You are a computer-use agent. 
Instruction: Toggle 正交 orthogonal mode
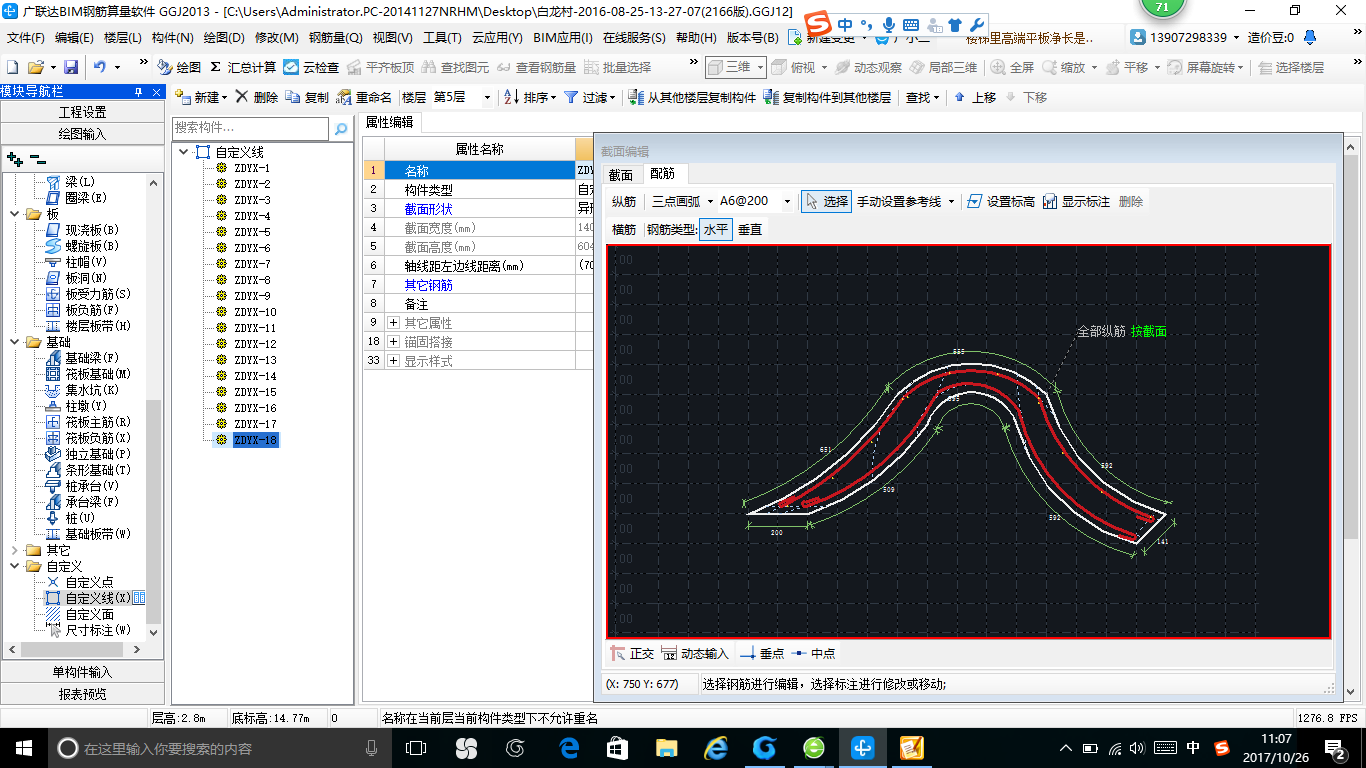pos(632,653)
